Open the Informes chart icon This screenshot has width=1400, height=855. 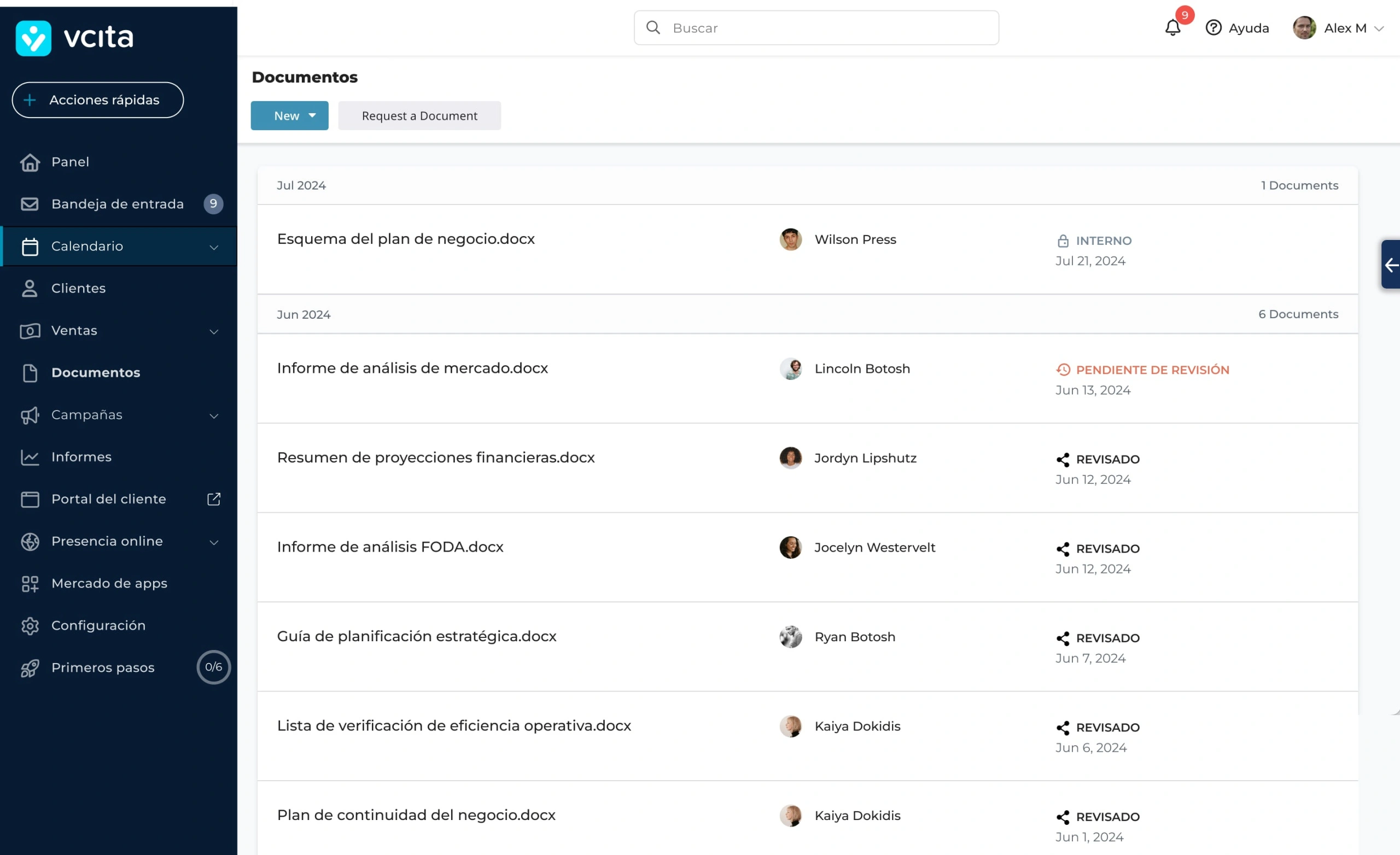(30, 457)
